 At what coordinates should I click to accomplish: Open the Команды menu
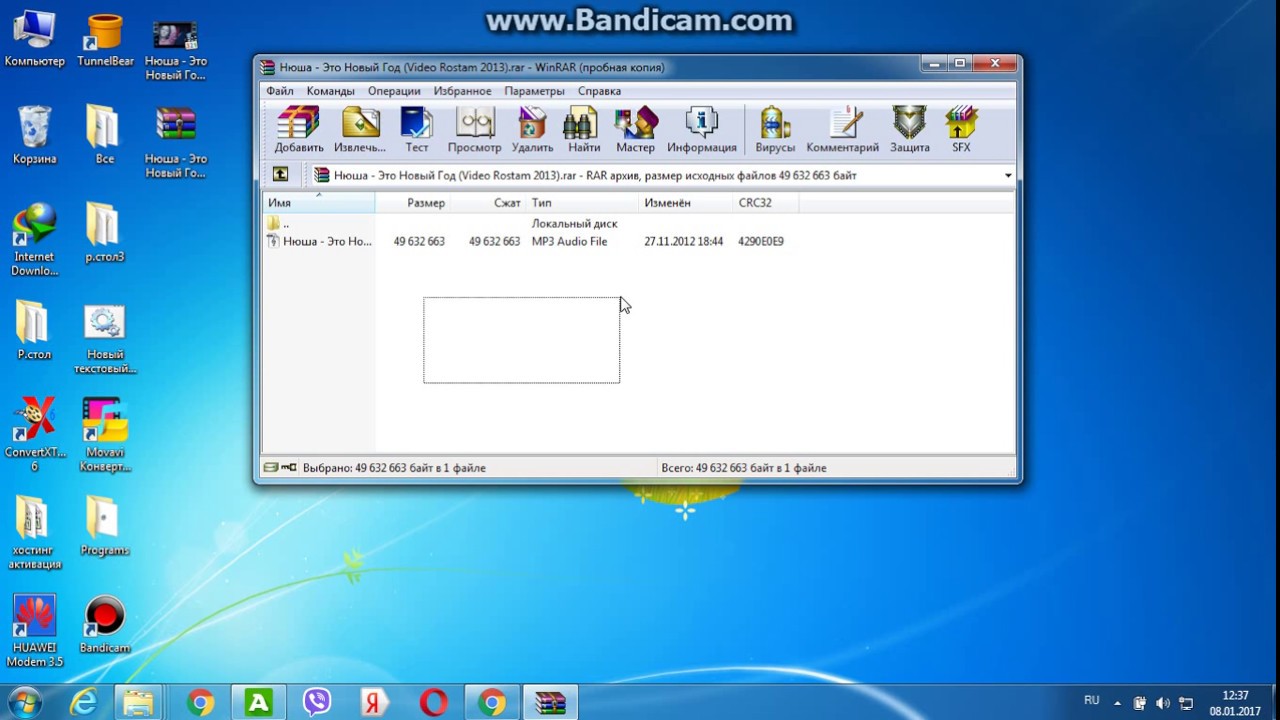click(x=330, y=91)
